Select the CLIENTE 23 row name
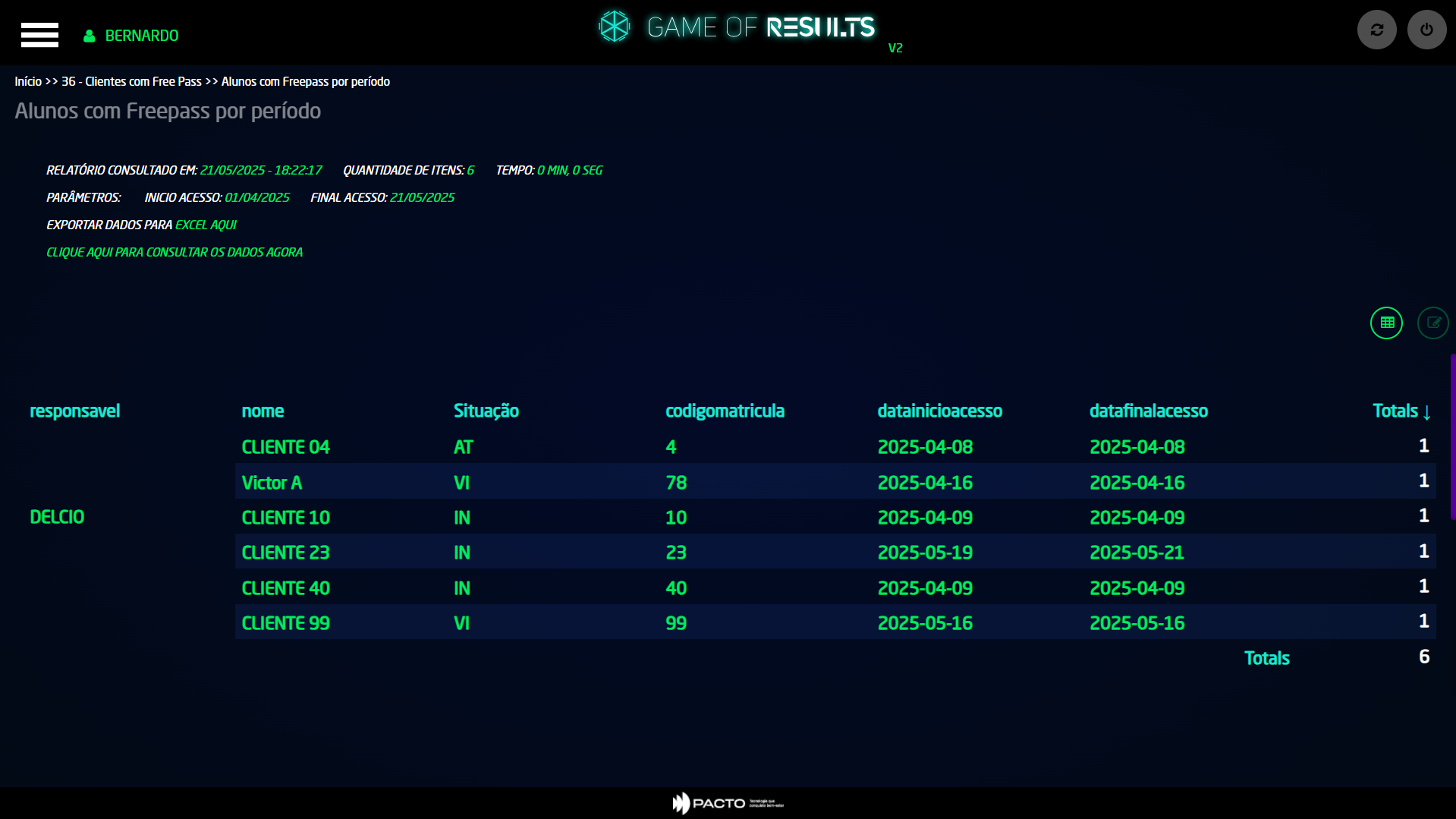The image size is (1456, 819). coord(285,553)
